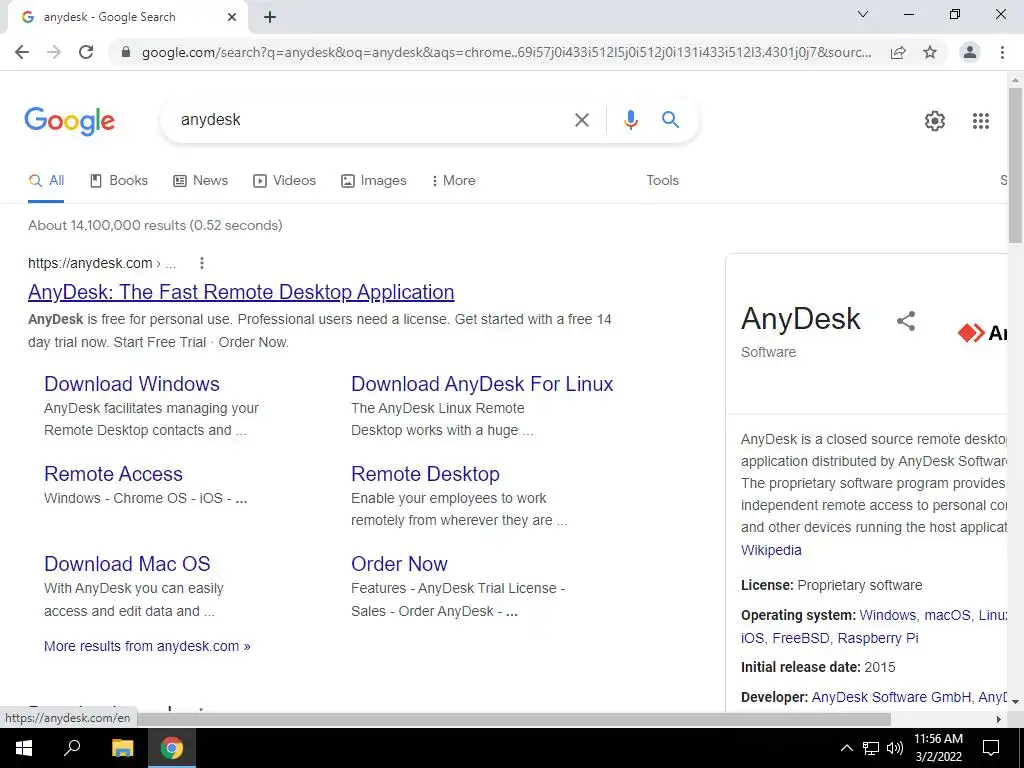Click the horizontal scrollbar right arrow
Viewport: 1024px width, 768px height.
pyautogui.click(x=999, y=719)
